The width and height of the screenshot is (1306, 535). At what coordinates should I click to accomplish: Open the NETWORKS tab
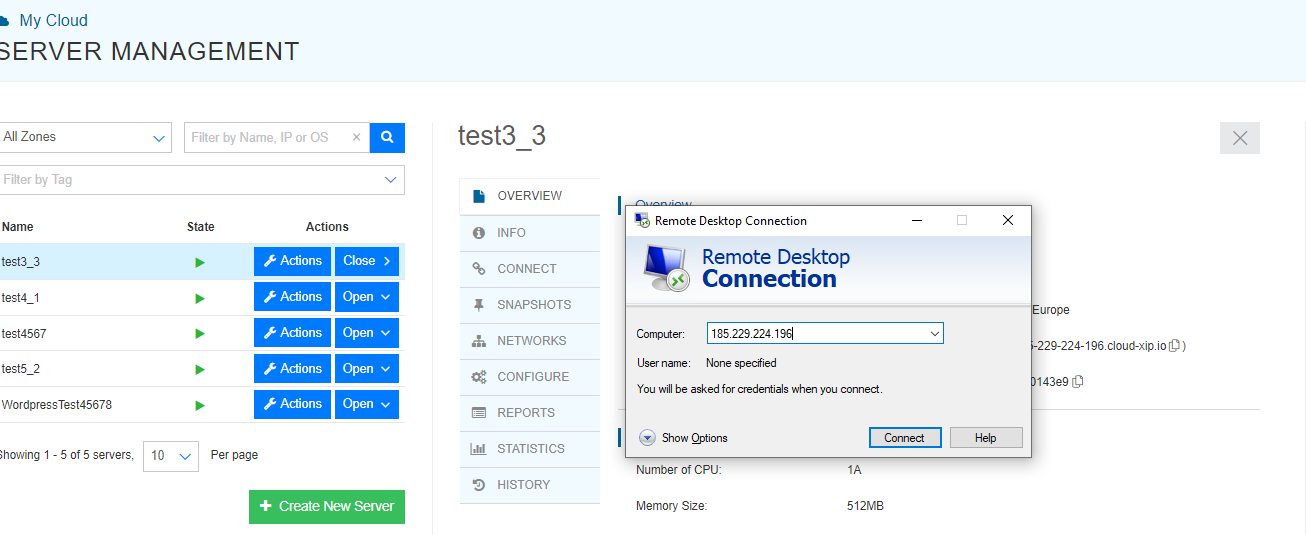(x=530, y=341)
